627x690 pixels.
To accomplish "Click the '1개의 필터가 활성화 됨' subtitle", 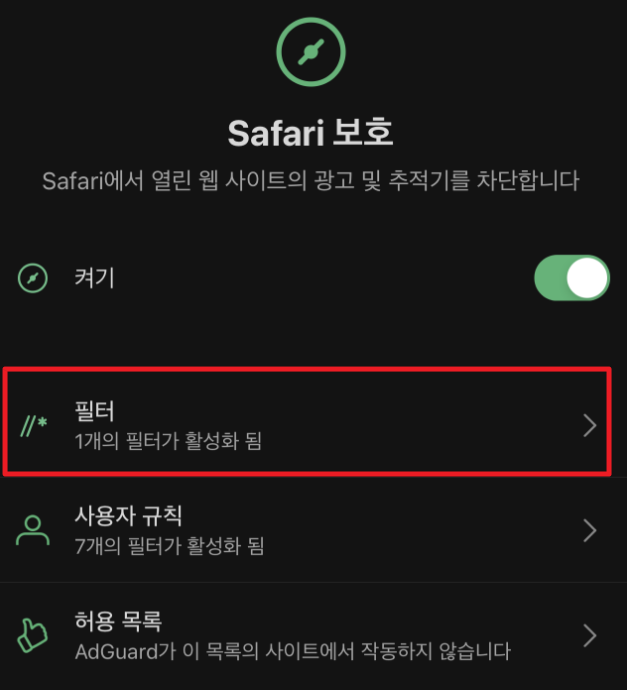I will click(x=168, y=441).
